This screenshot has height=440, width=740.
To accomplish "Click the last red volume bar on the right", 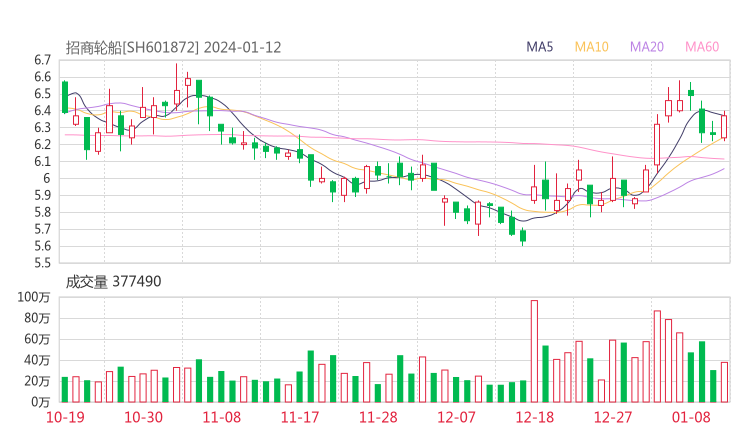I will [x=724, y=382].
